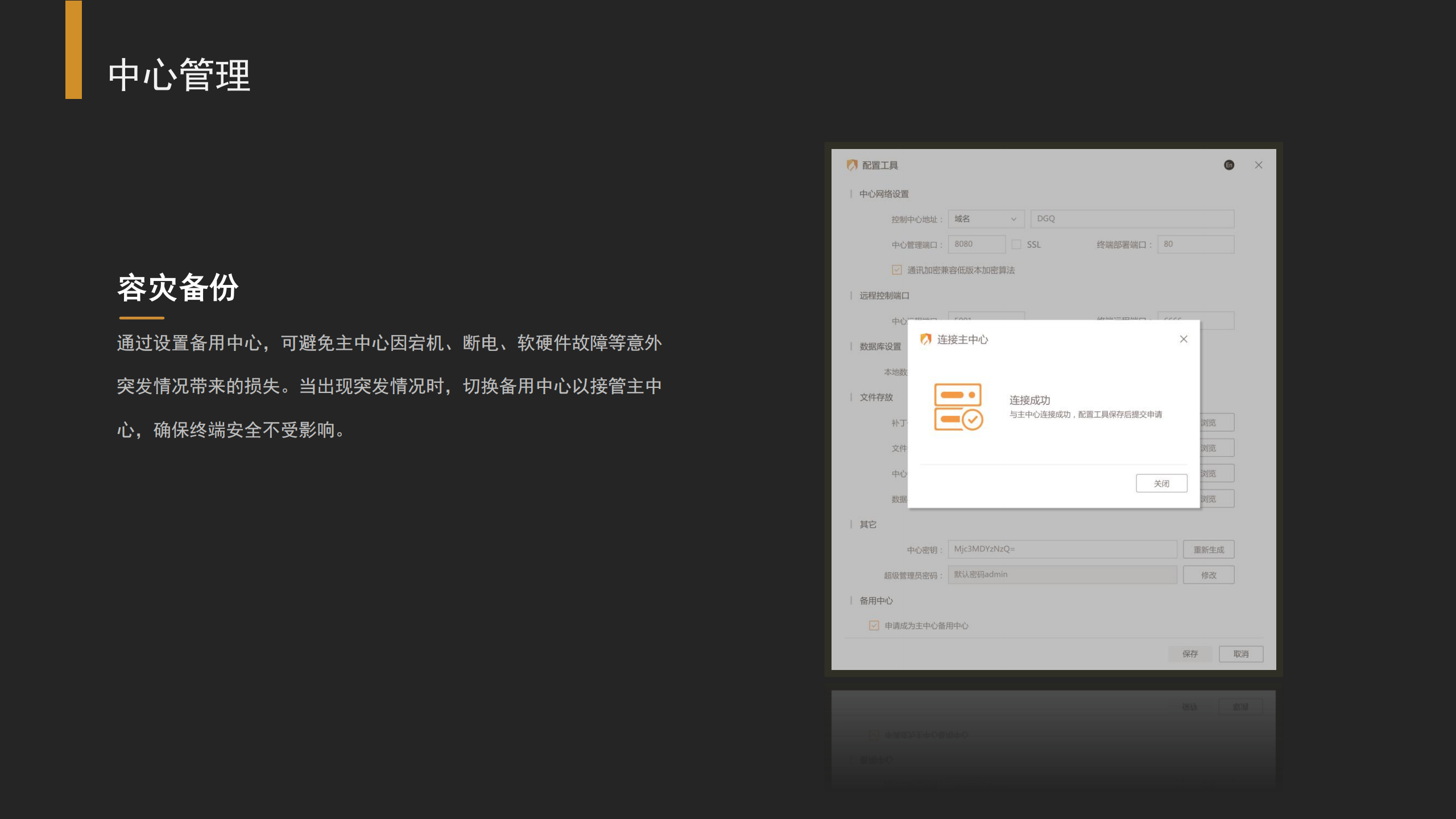Click the 中心密钥 field Mjc3MDYzNzQ=
1456x819 pixels.
click(1062, 549)
